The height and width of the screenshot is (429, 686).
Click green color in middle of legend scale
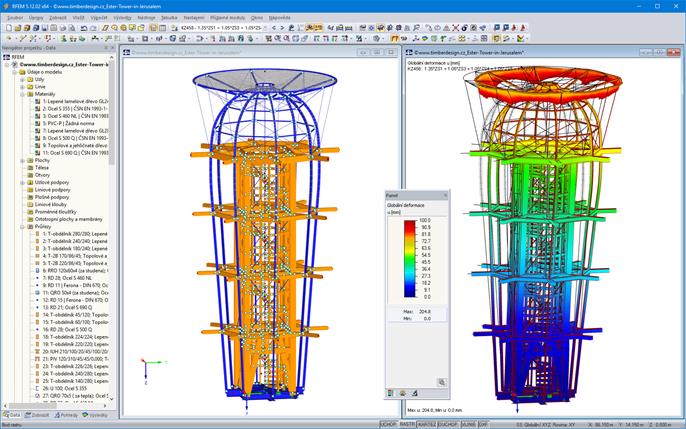pyautogui.click(x=410, y=258)
